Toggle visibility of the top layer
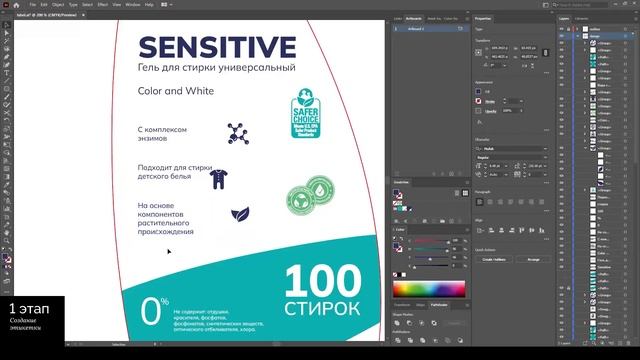This screenshot has width=640, height=360. 562,29
